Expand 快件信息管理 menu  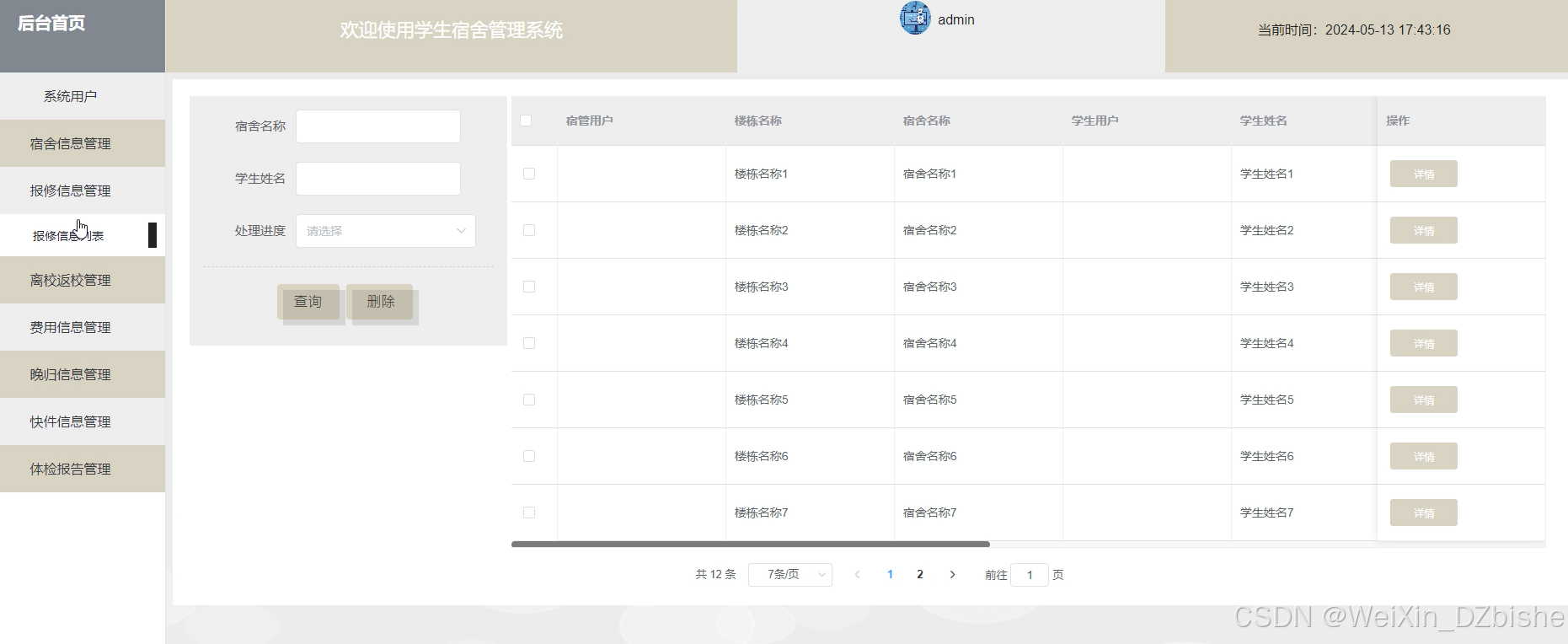click(x=83, y=421)
